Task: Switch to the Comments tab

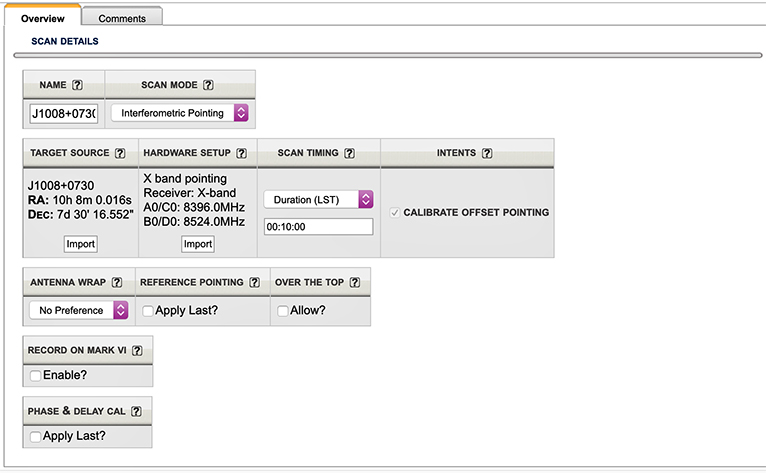Action: point(122,18)
